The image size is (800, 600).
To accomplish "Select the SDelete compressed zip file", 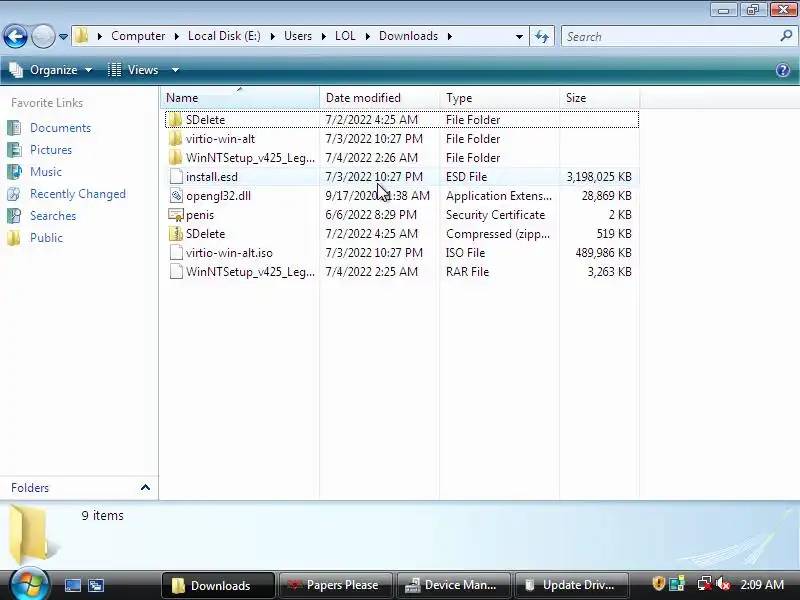I will click(x=205, y=234).
